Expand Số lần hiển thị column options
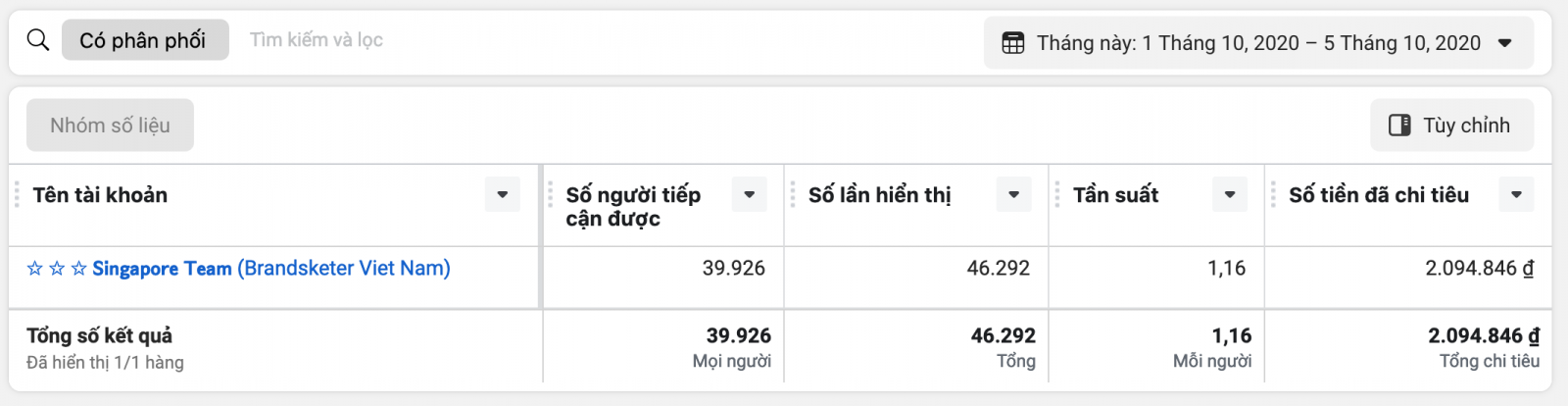Viewport: 1568px width, 406px height. 1013,194
